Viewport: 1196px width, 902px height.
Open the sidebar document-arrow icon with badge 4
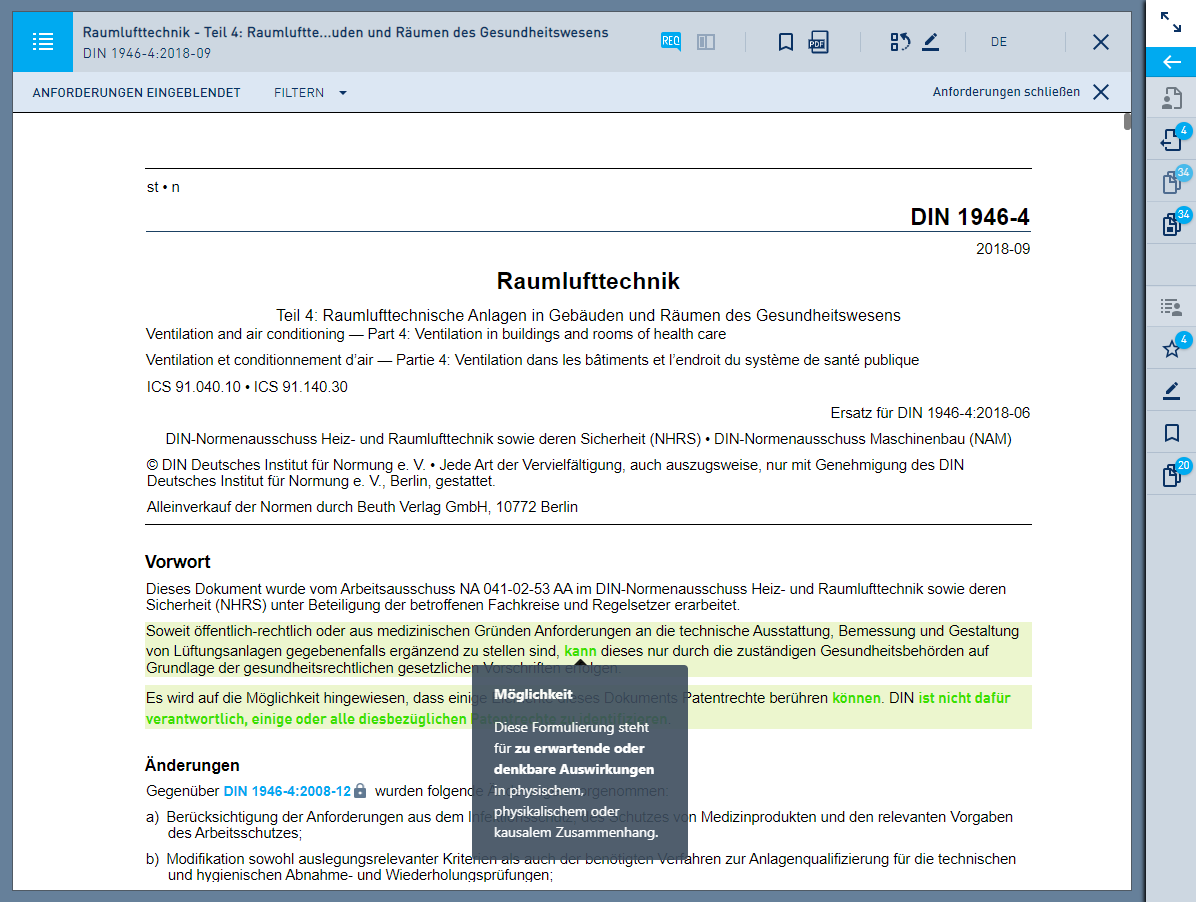[x=1173, y=138]
